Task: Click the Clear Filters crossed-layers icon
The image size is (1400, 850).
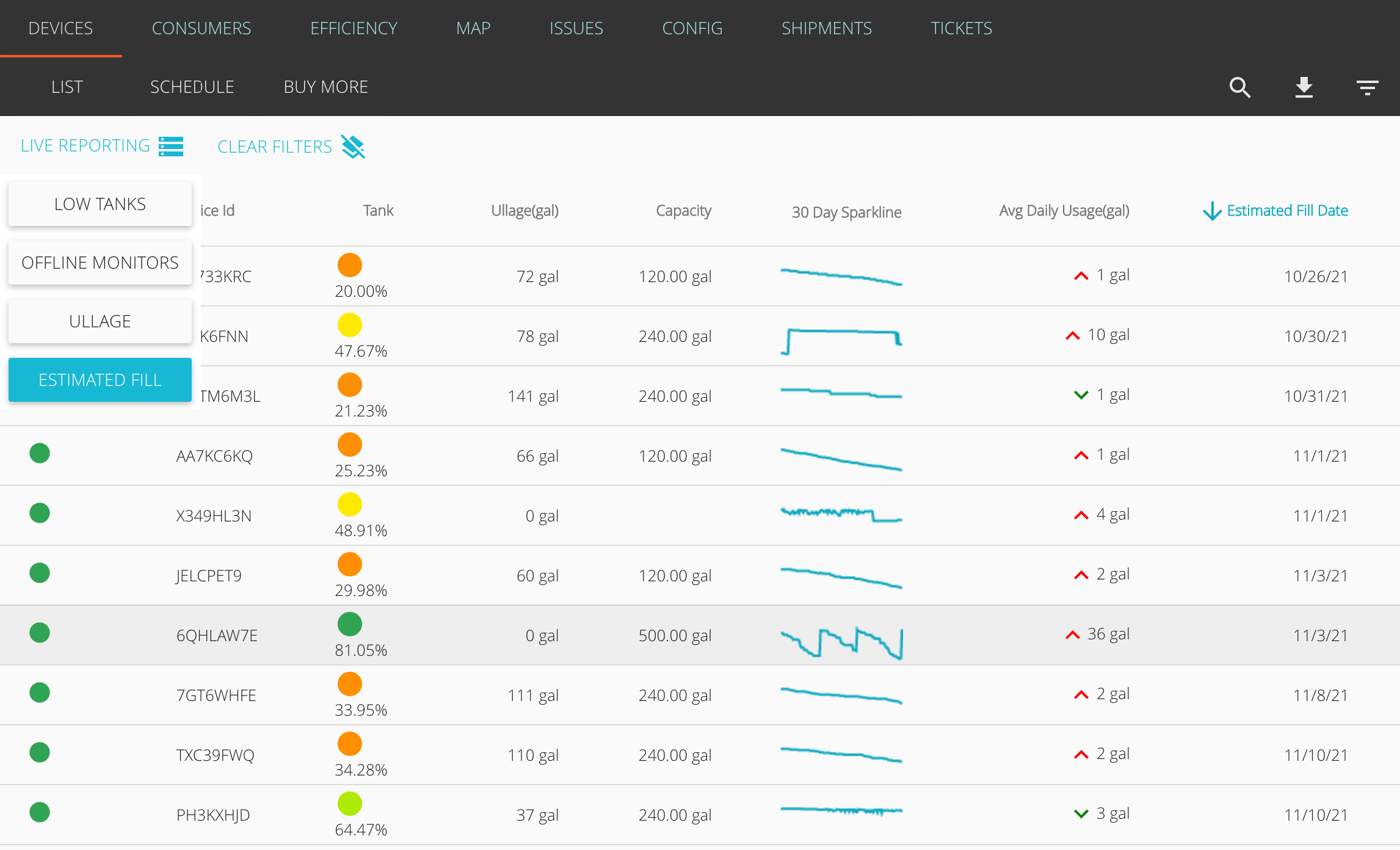Action: [353, 147]
